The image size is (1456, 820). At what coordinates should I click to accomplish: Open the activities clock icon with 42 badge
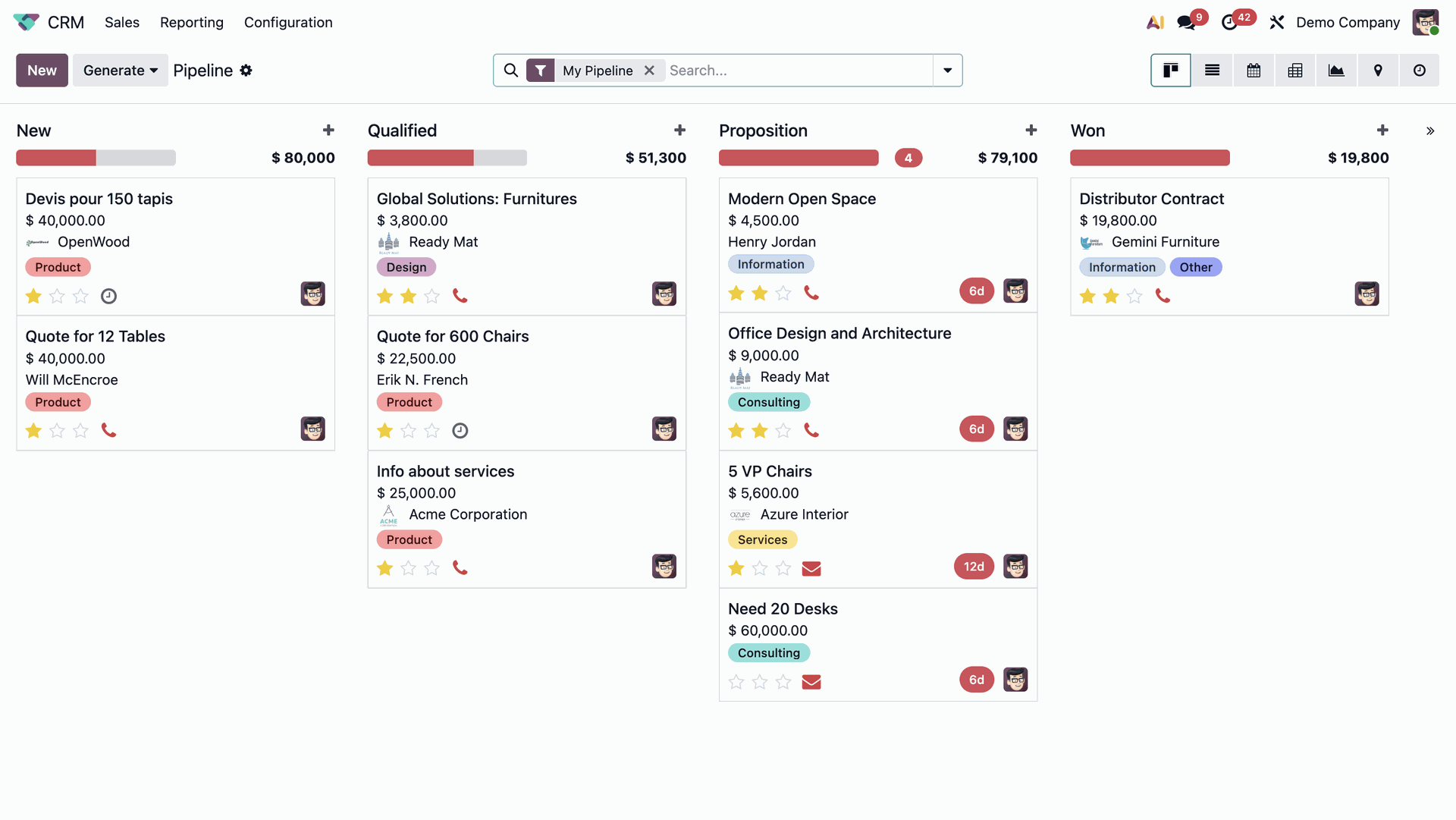[x=1229, y=23]
